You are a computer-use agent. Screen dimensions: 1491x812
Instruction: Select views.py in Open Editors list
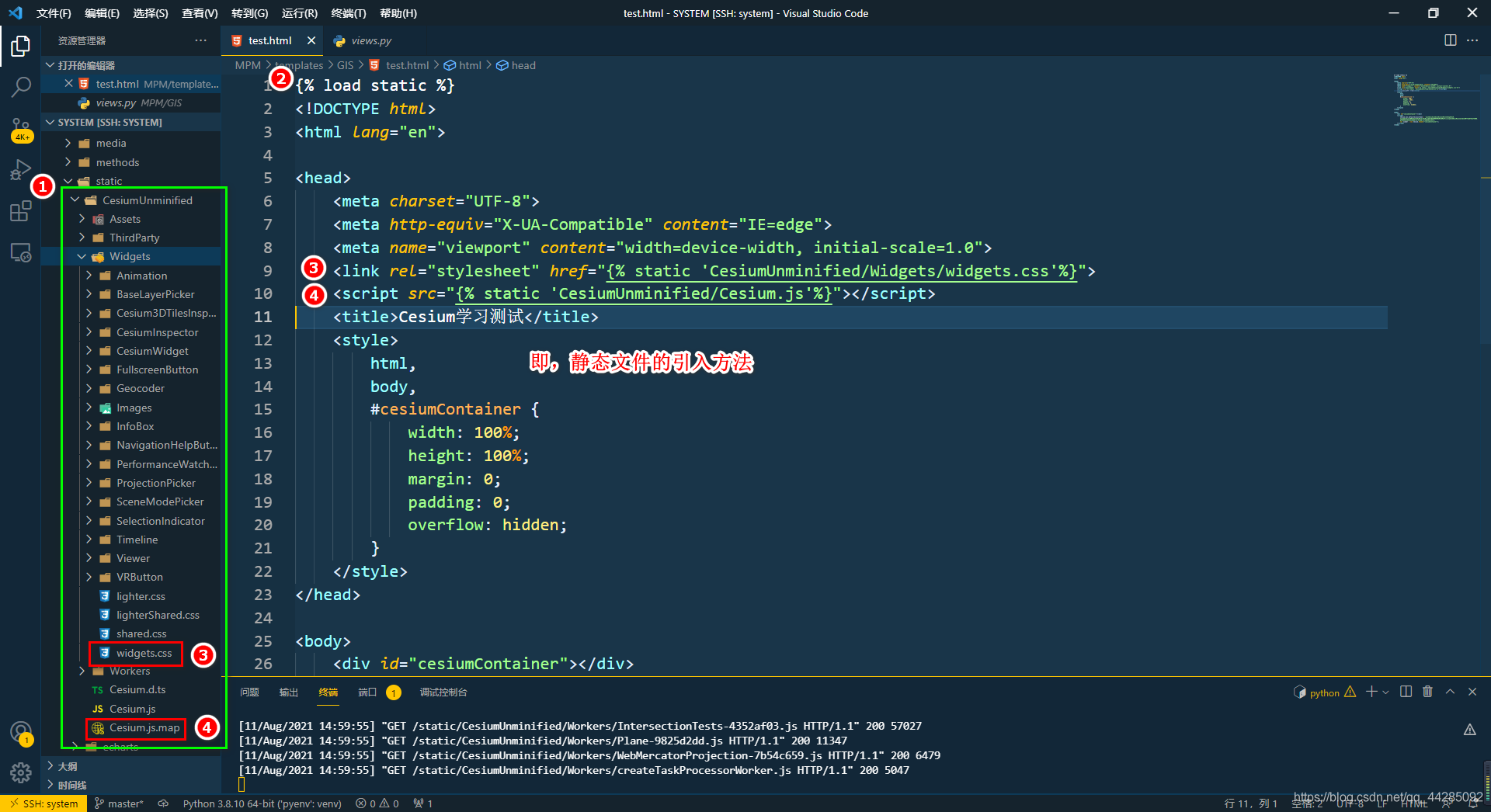pyautogui.click(x=132, y=102)
